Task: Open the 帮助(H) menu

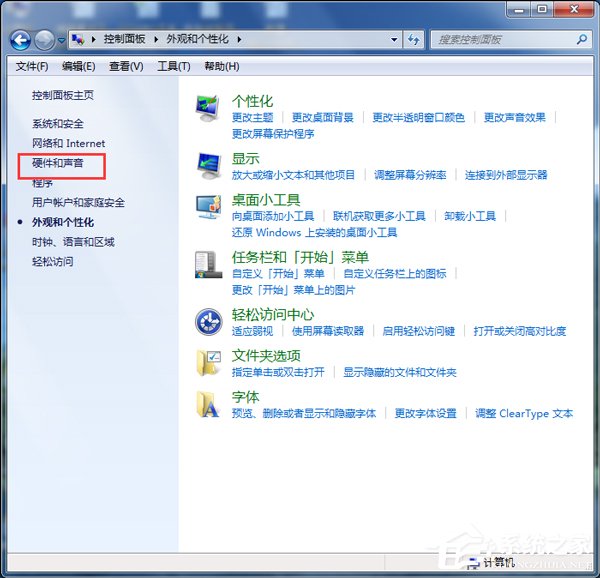Action: (x=222, y=67)
